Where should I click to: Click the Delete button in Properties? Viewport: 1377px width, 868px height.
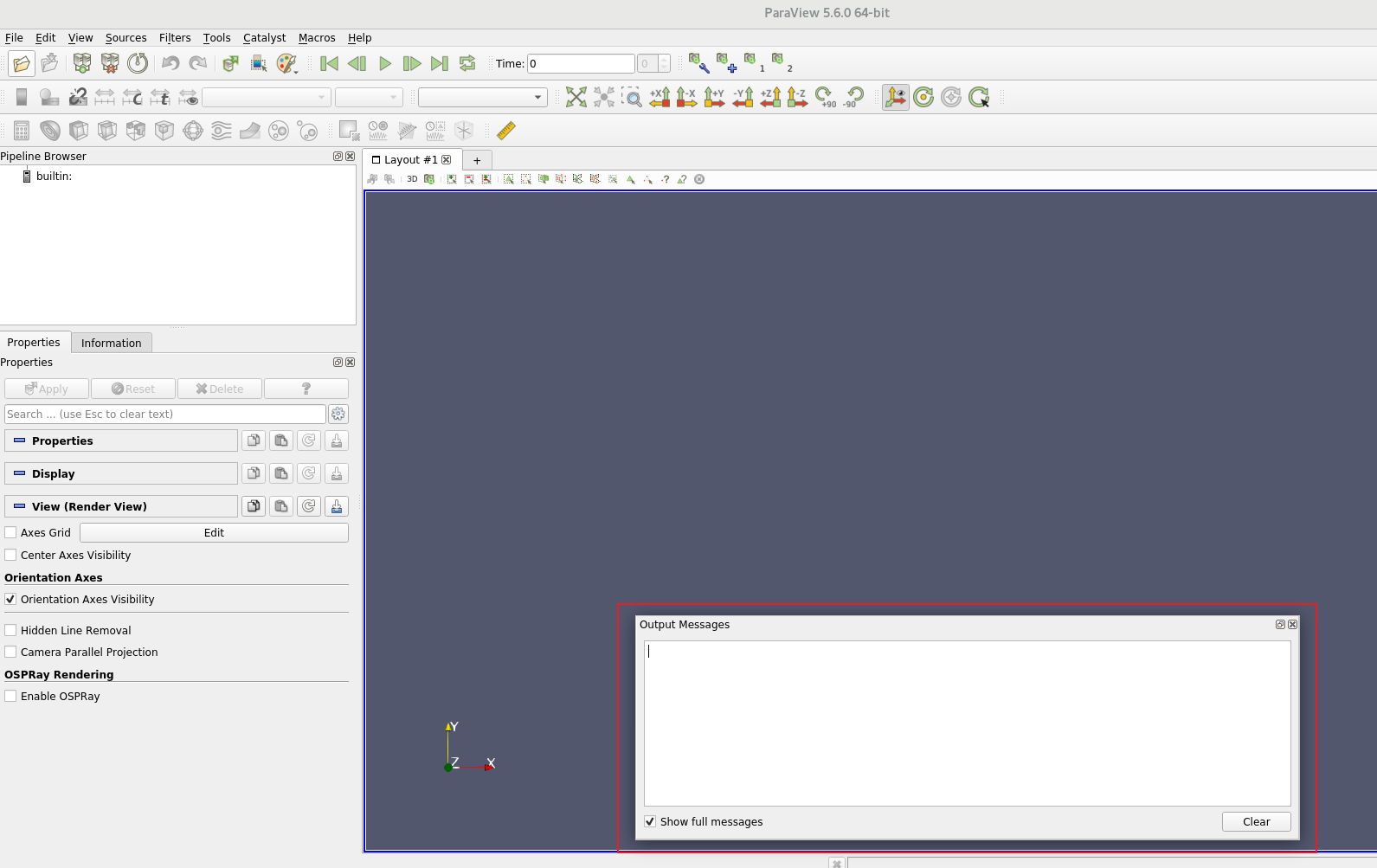[x=220, y=389]
